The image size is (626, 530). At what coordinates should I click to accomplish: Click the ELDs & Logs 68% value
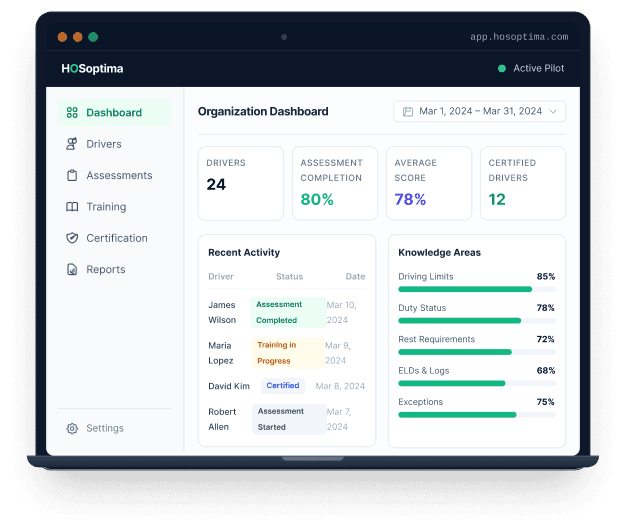[546, 371]
